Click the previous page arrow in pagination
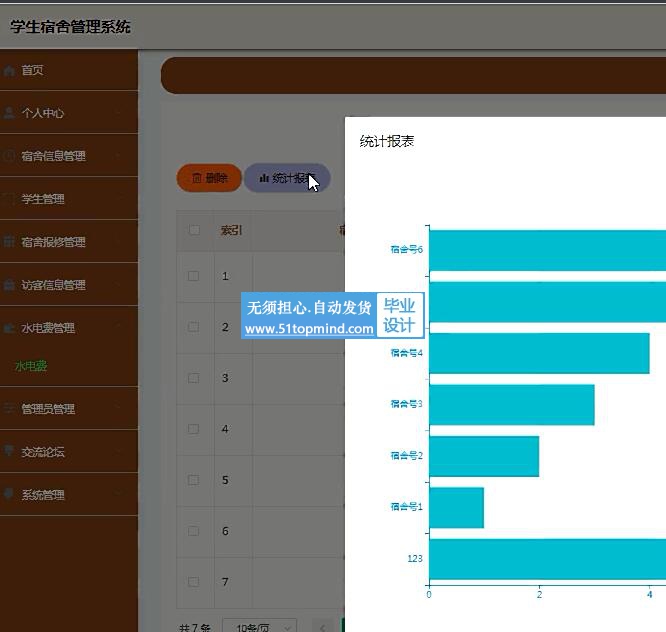The image size is (666, 632). 322,627
